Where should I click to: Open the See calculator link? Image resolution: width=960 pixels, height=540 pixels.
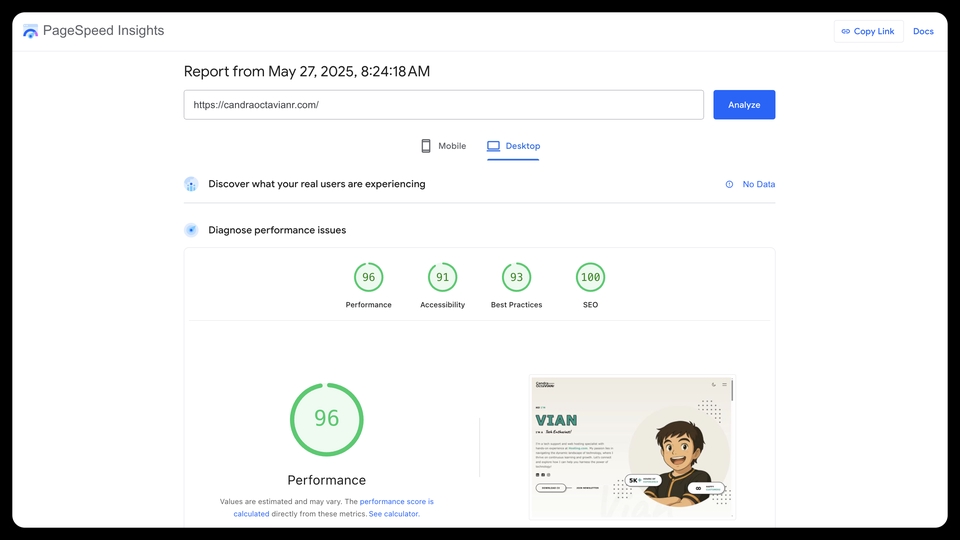coord(394,514)
